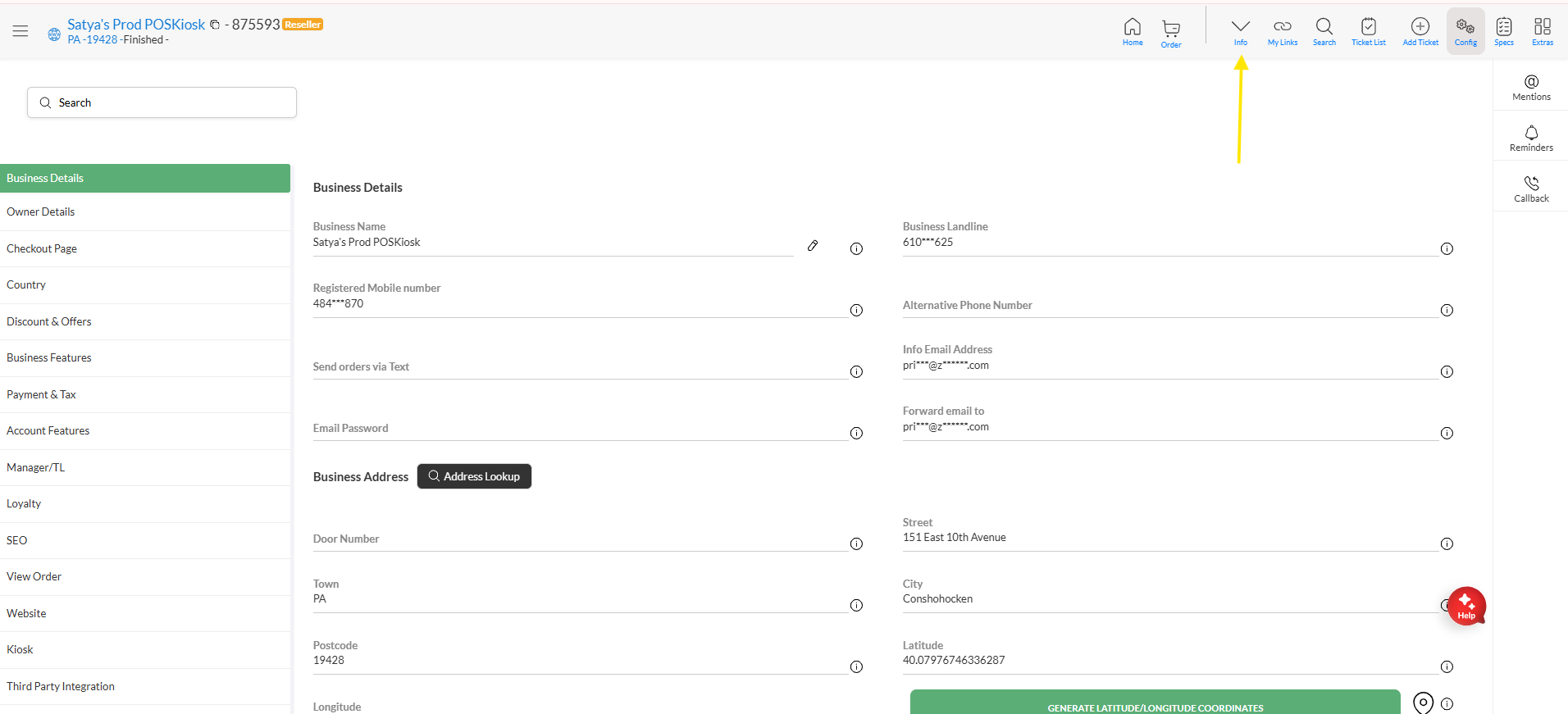Open Mentions in the right sidebar
The height and width of the screenshot is (714, 1568).
pos(1531,87)
